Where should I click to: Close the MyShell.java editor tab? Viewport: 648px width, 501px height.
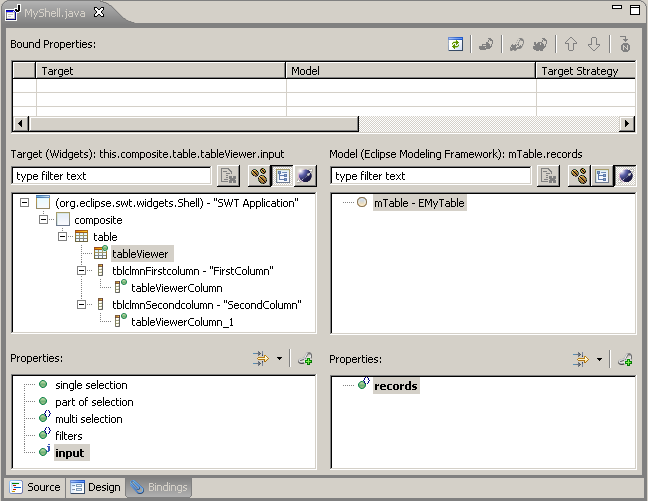click(99, 12)
